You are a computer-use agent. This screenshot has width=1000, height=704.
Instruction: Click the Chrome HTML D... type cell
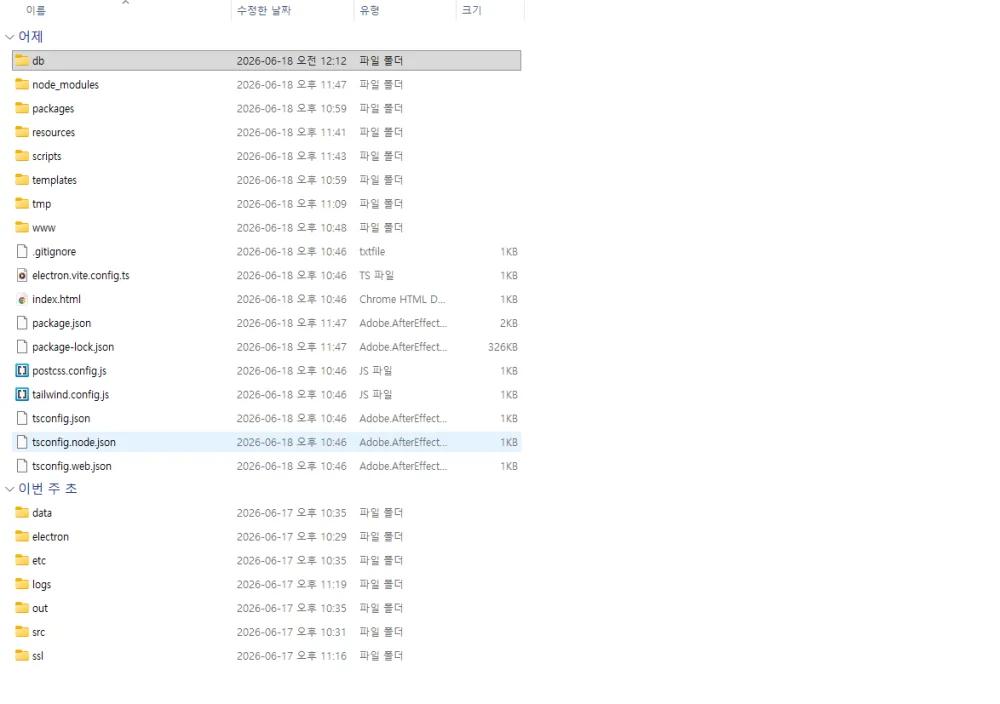[x=402, y=299]
